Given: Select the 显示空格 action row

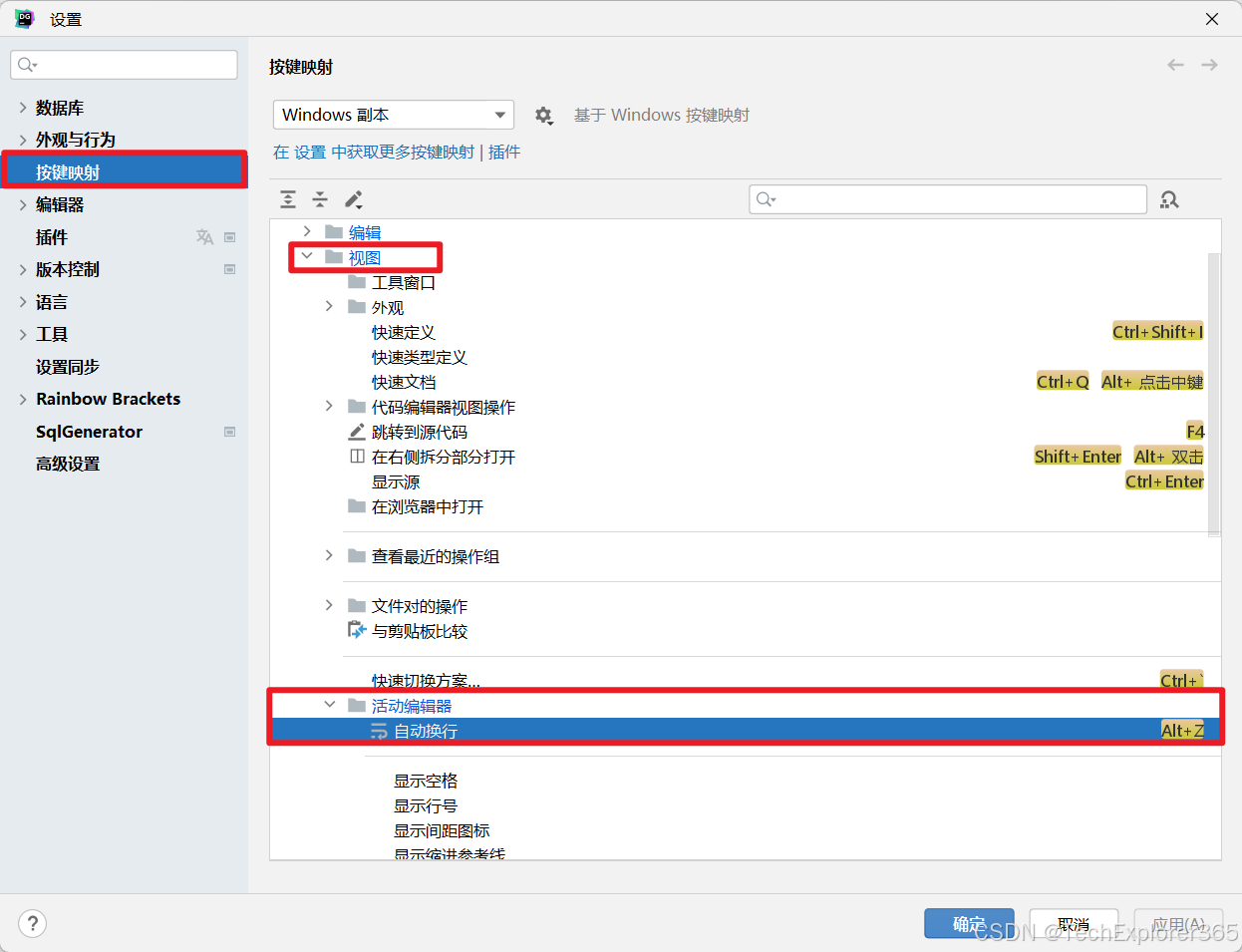Looking at the screenshot, I should pos(745,781).
